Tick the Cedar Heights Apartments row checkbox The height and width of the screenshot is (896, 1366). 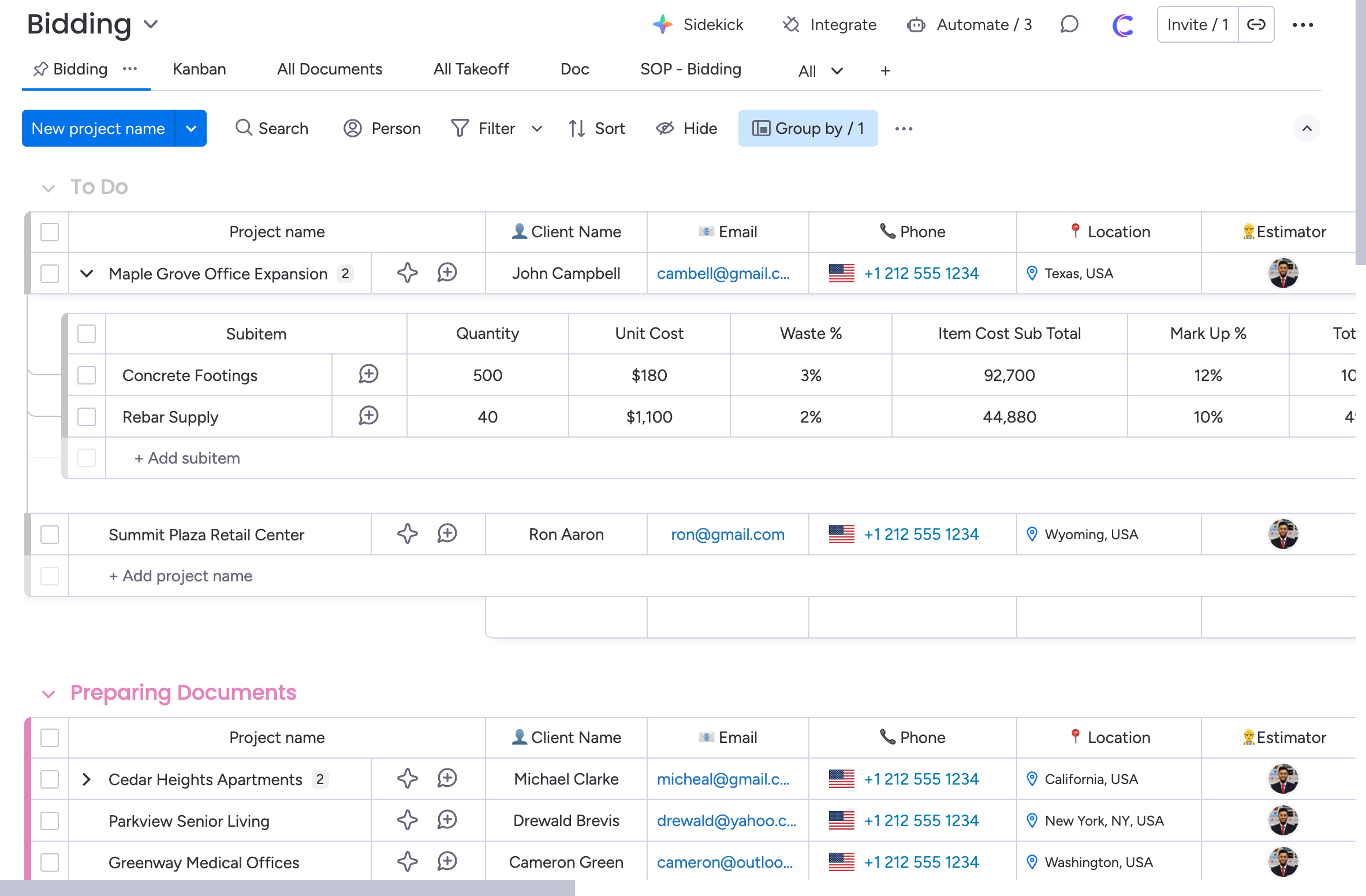[x=50, y=779]
